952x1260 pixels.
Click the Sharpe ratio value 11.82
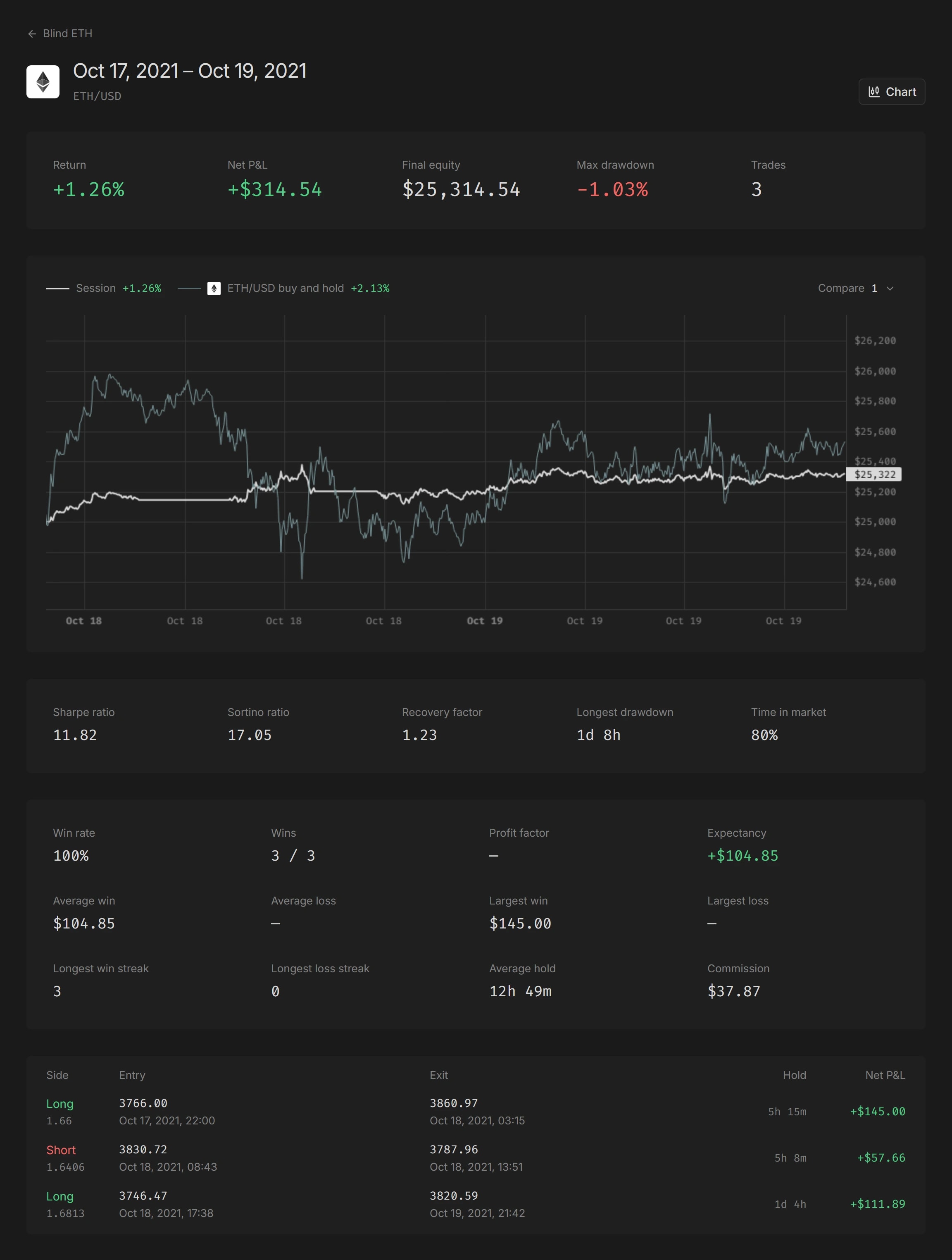tap(75, 735)
